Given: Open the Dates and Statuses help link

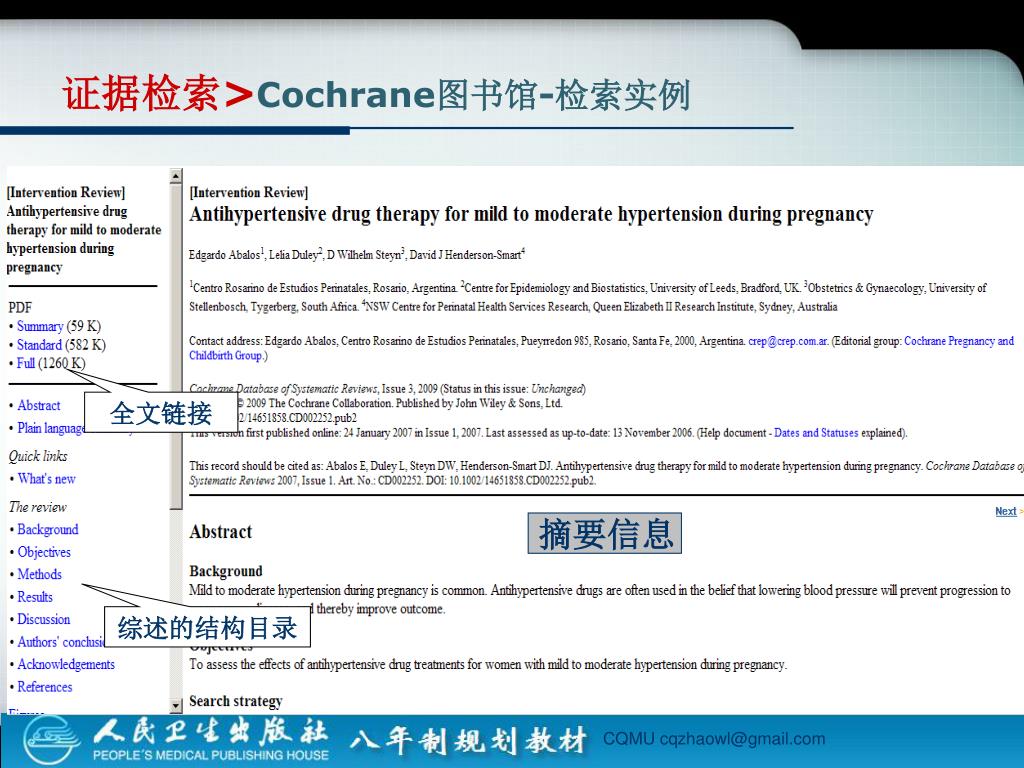Looking at the screenshot, I should (x=816, y=433).
